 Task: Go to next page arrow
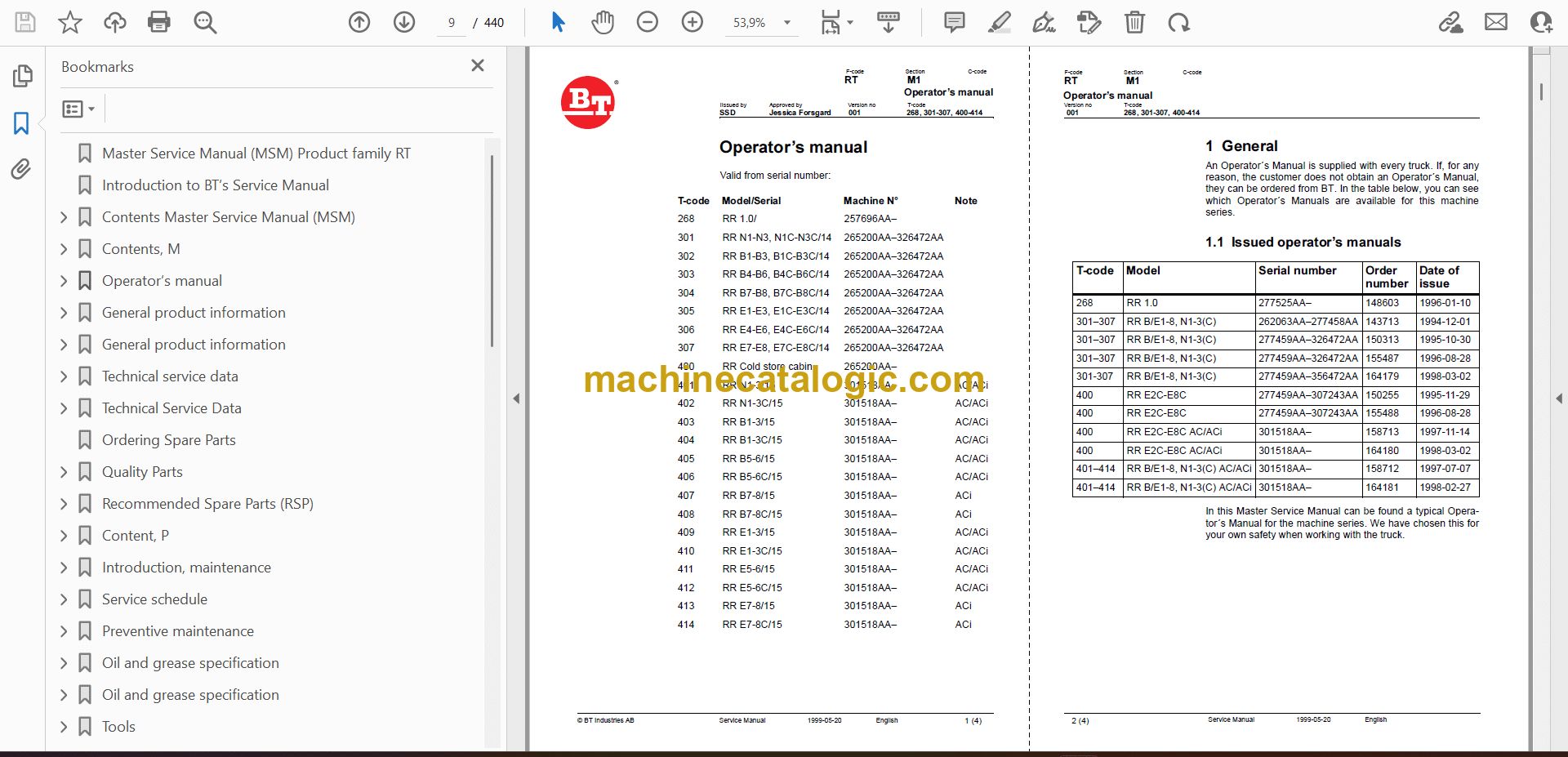pyautogui.click(x=404, y=22)
